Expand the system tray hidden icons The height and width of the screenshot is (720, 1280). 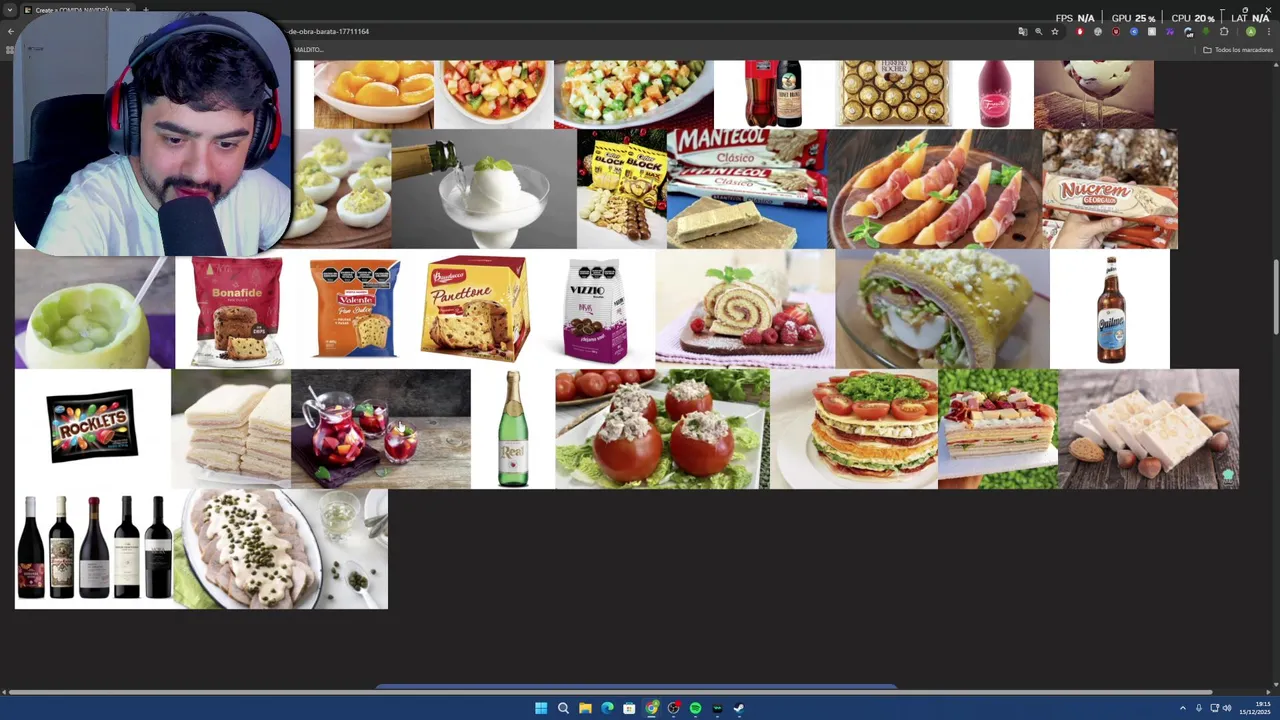1182,708
